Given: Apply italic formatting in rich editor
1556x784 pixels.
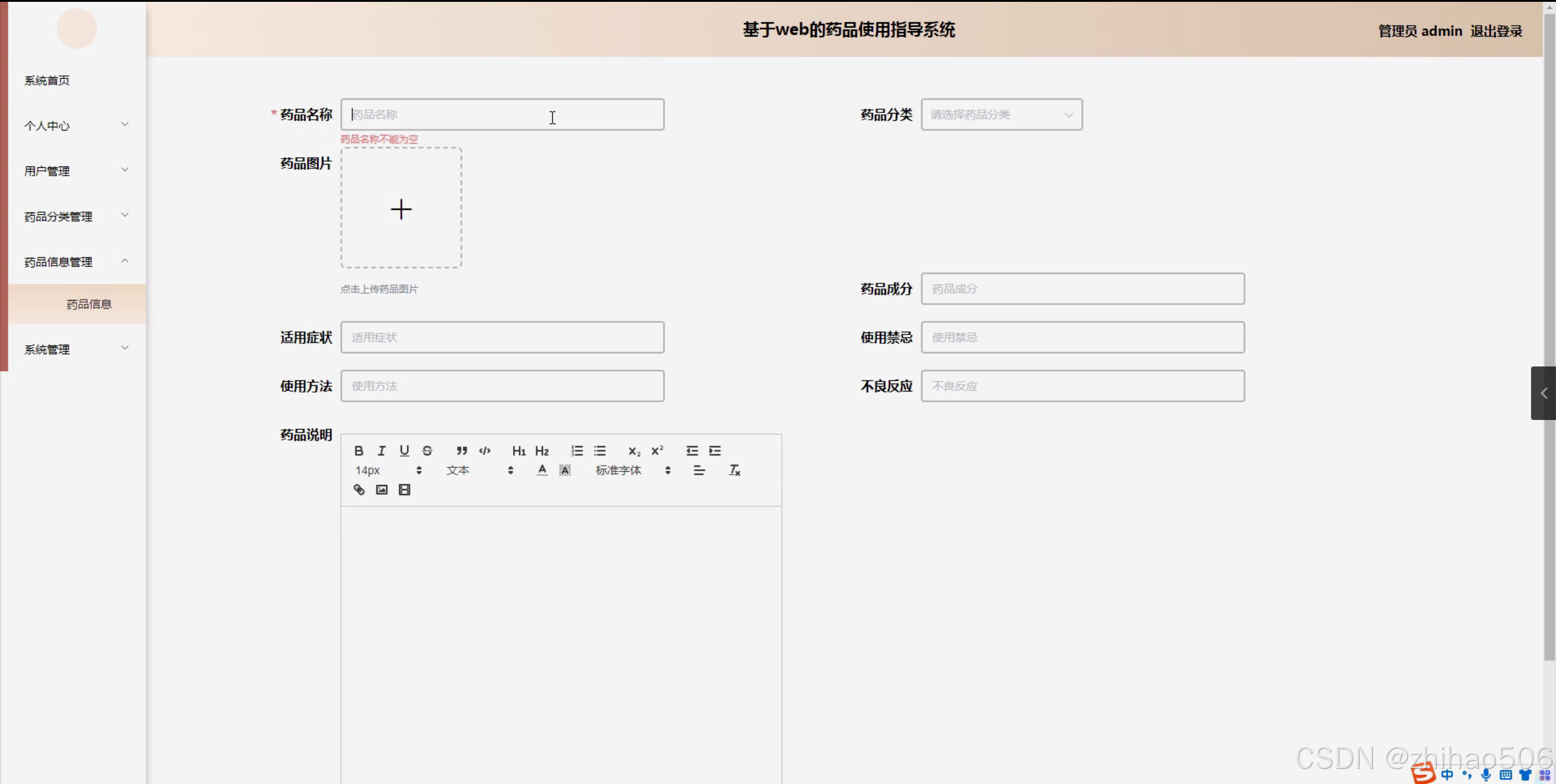Looking at the screenshot, I should tap(381, 450).
